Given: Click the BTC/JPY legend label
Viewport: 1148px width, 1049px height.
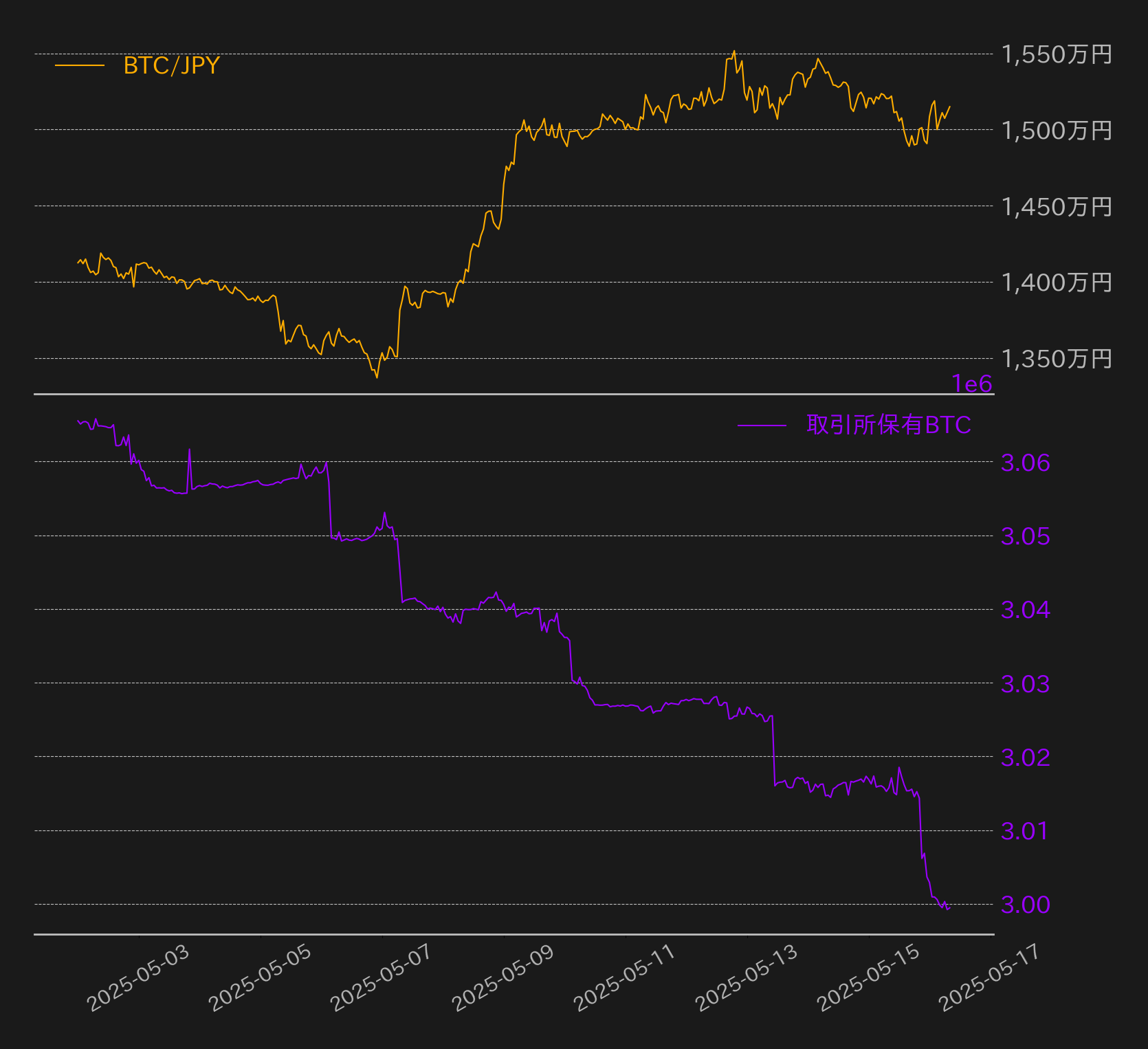Looking at the screenshot, I should [x=171, y=65].
